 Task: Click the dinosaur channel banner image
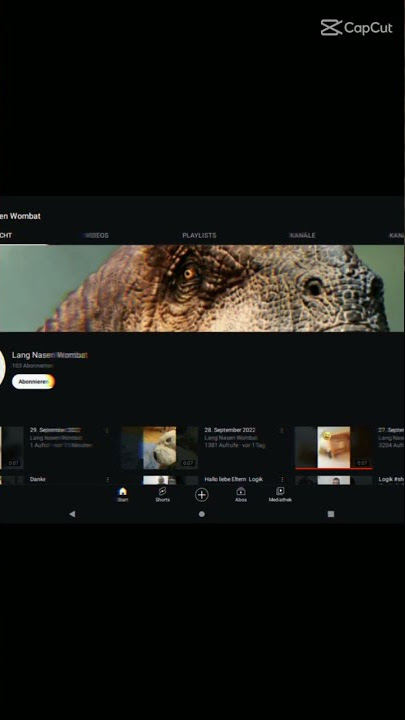point(202,288)
